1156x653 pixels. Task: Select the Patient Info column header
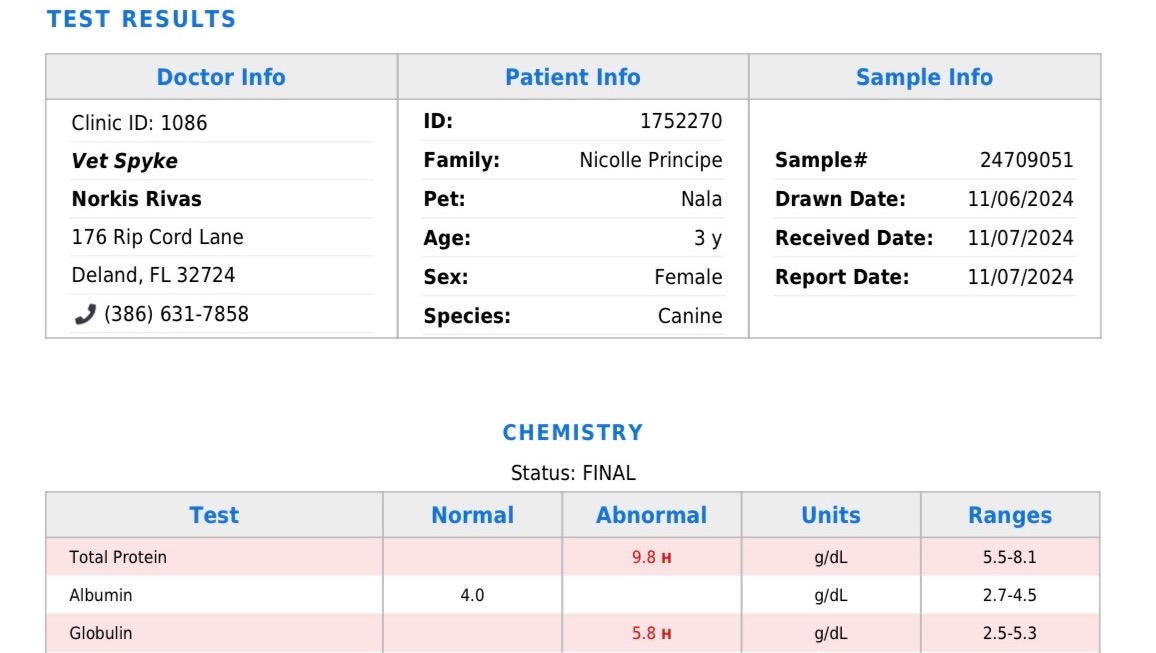[x=572, y=77]
